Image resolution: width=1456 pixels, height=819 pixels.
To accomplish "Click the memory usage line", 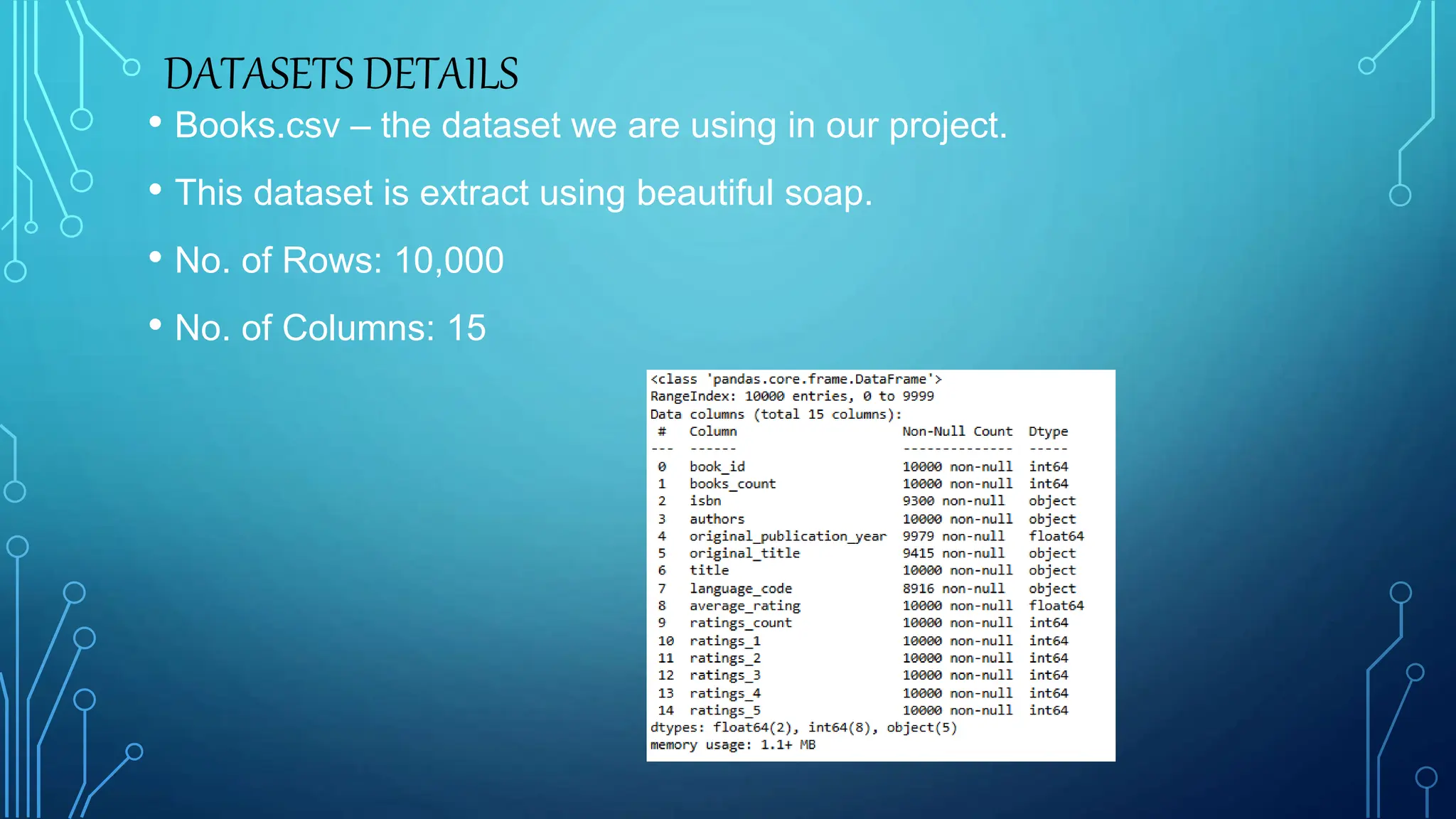I will (732, 745).
